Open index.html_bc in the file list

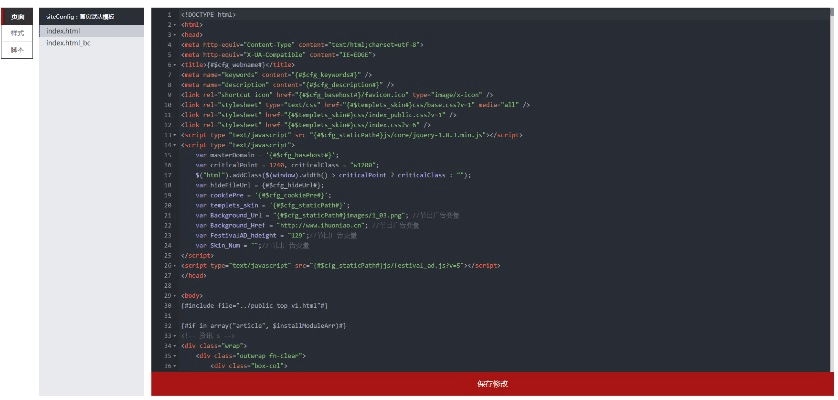pos(68,43)
